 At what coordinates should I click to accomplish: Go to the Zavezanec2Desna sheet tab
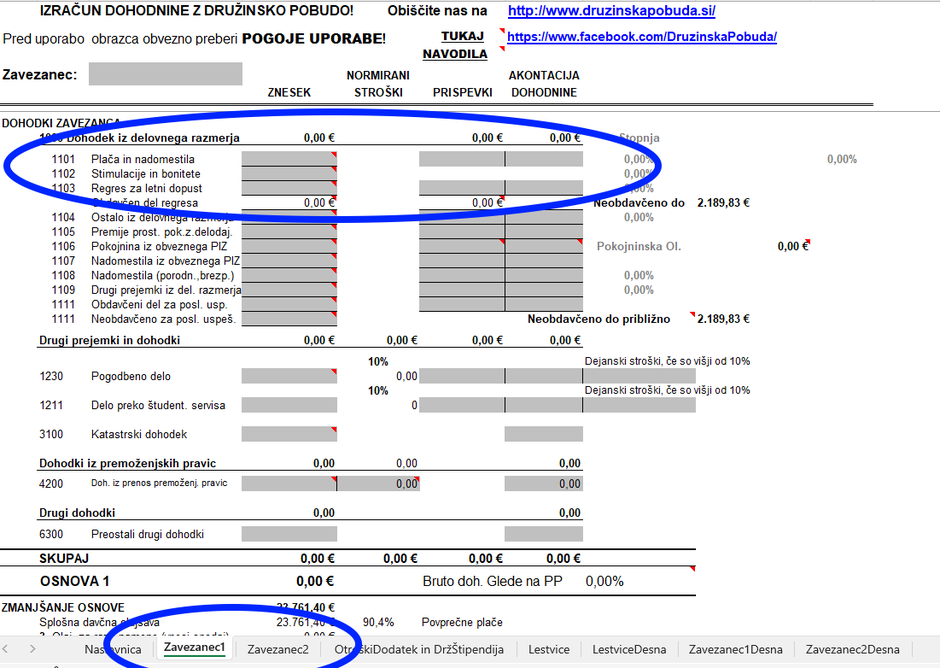[852, 649]
